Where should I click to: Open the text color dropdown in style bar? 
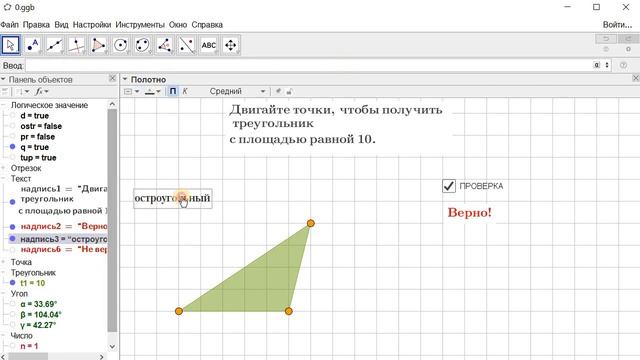[153, 91]
